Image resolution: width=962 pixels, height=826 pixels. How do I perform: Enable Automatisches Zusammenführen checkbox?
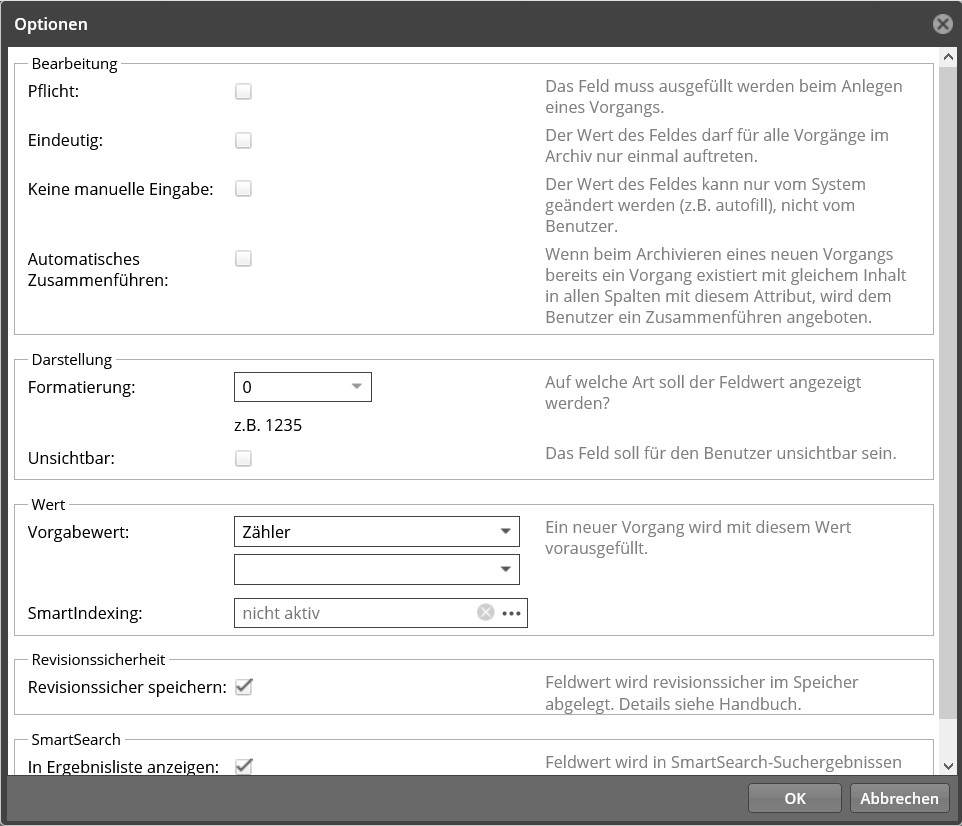coord(244,258)
